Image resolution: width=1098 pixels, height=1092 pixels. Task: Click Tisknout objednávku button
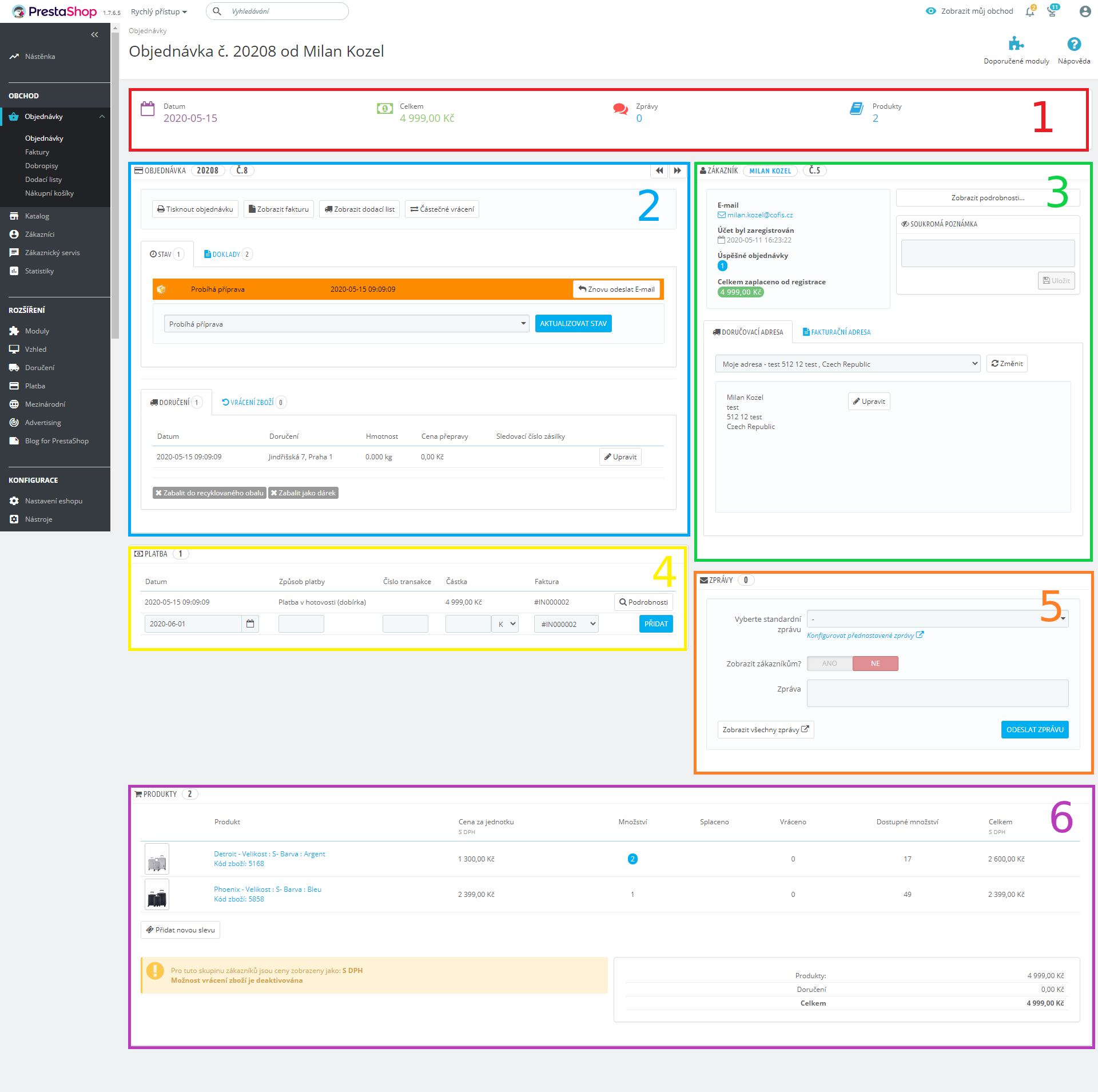tap(196, 209)
